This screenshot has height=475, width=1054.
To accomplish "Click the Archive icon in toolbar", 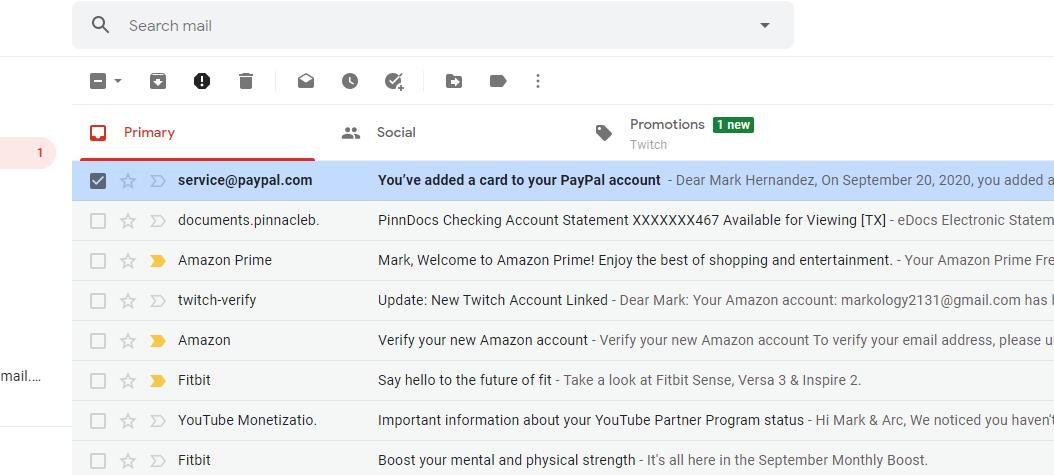I will coord(158,81).
